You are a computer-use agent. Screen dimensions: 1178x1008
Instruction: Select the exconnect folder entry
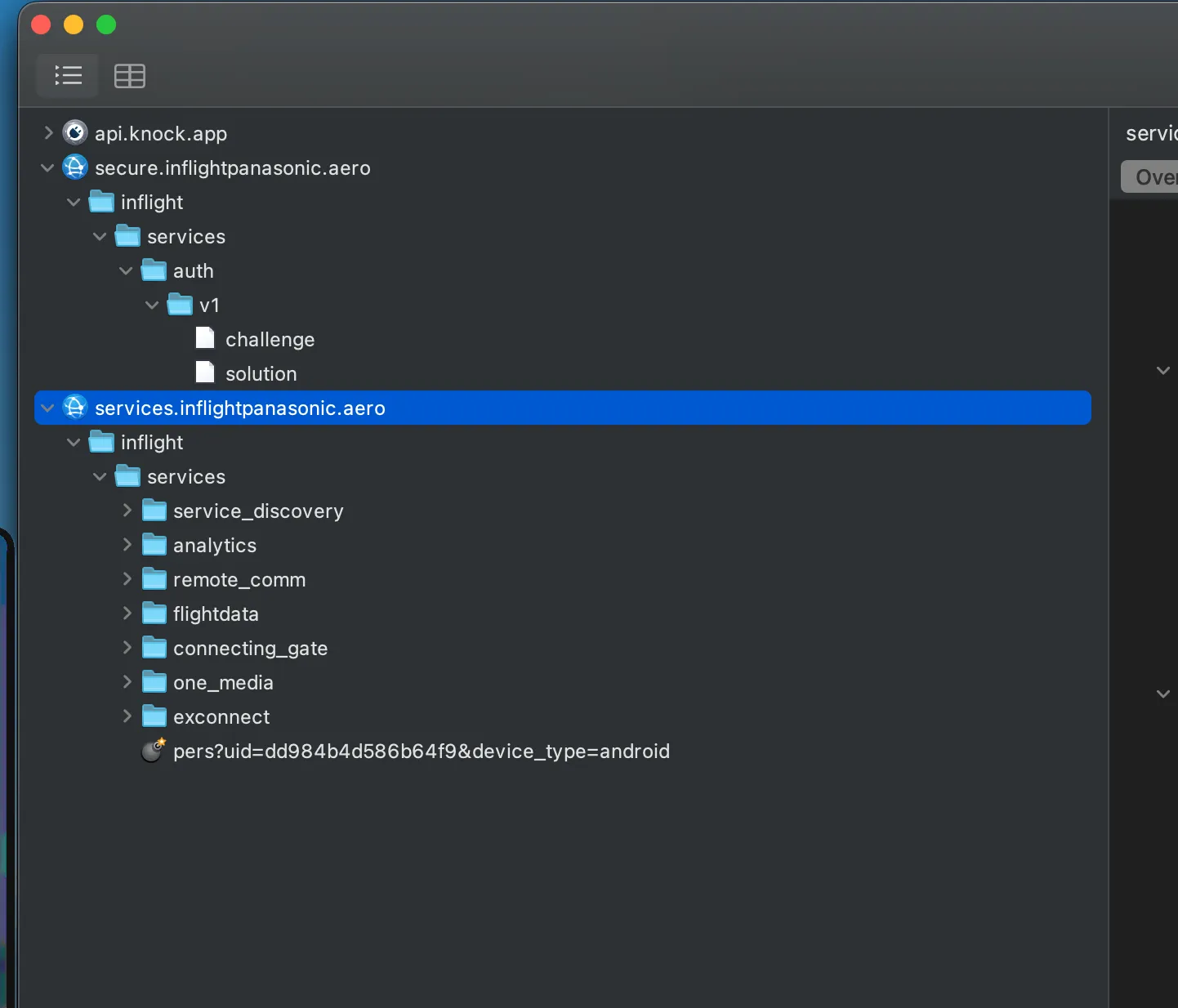pyautogui.click(x=221, y=717)
